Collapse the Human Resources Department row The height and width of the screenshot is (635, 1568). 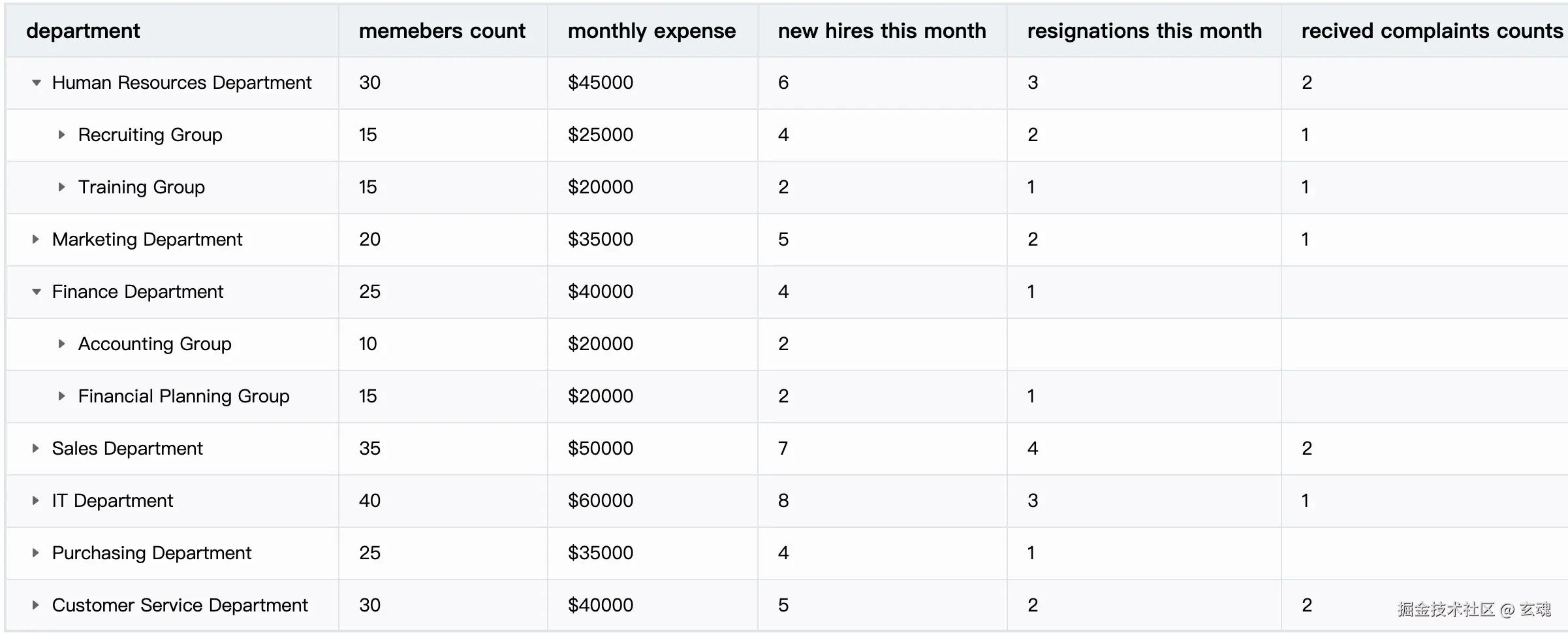pyautogui.click(x=37, y=83)
